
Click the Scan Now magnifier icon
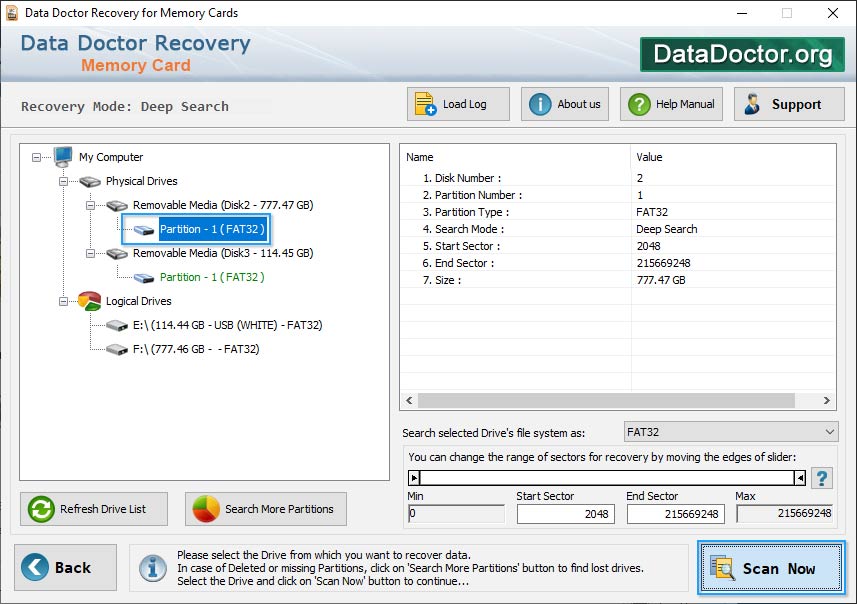point(722,568)
